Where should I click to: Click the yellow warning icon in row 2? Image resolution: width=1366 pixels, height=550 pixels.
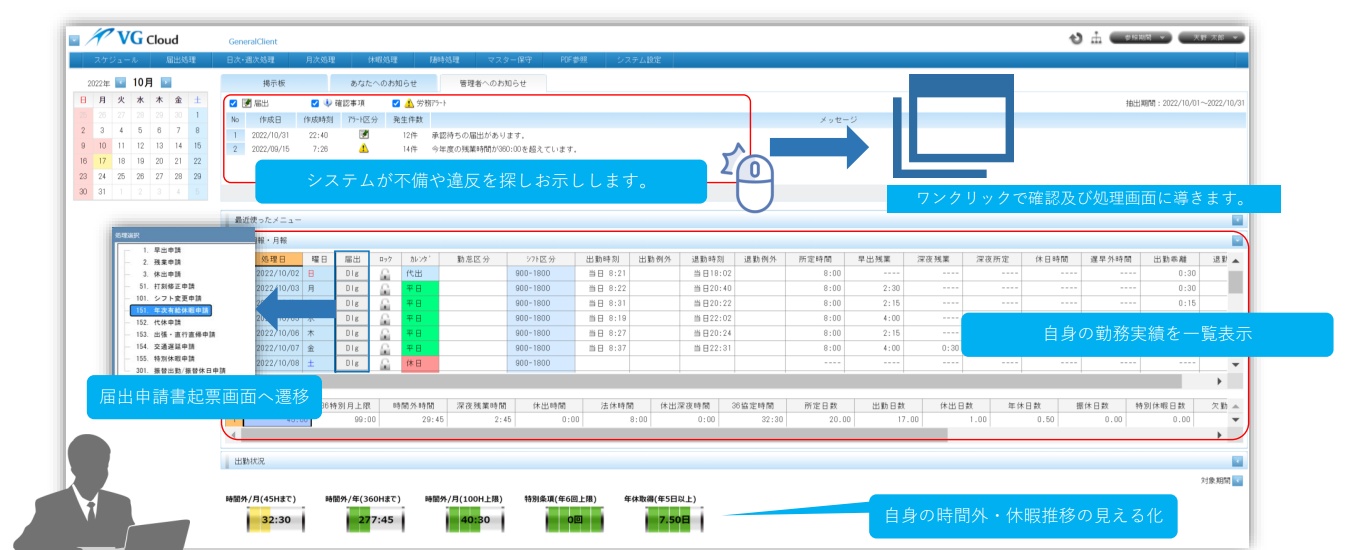point(364,148)
